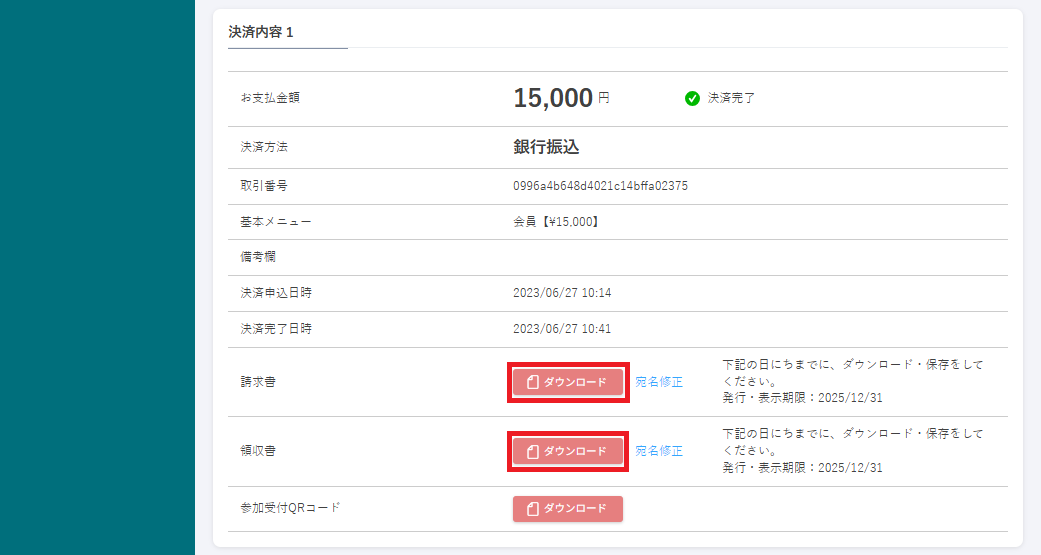The image size is (1041, 555).
Task: Click the 決済完了日時 value 2023/06/27 10:41
Action: coord(562,329)
